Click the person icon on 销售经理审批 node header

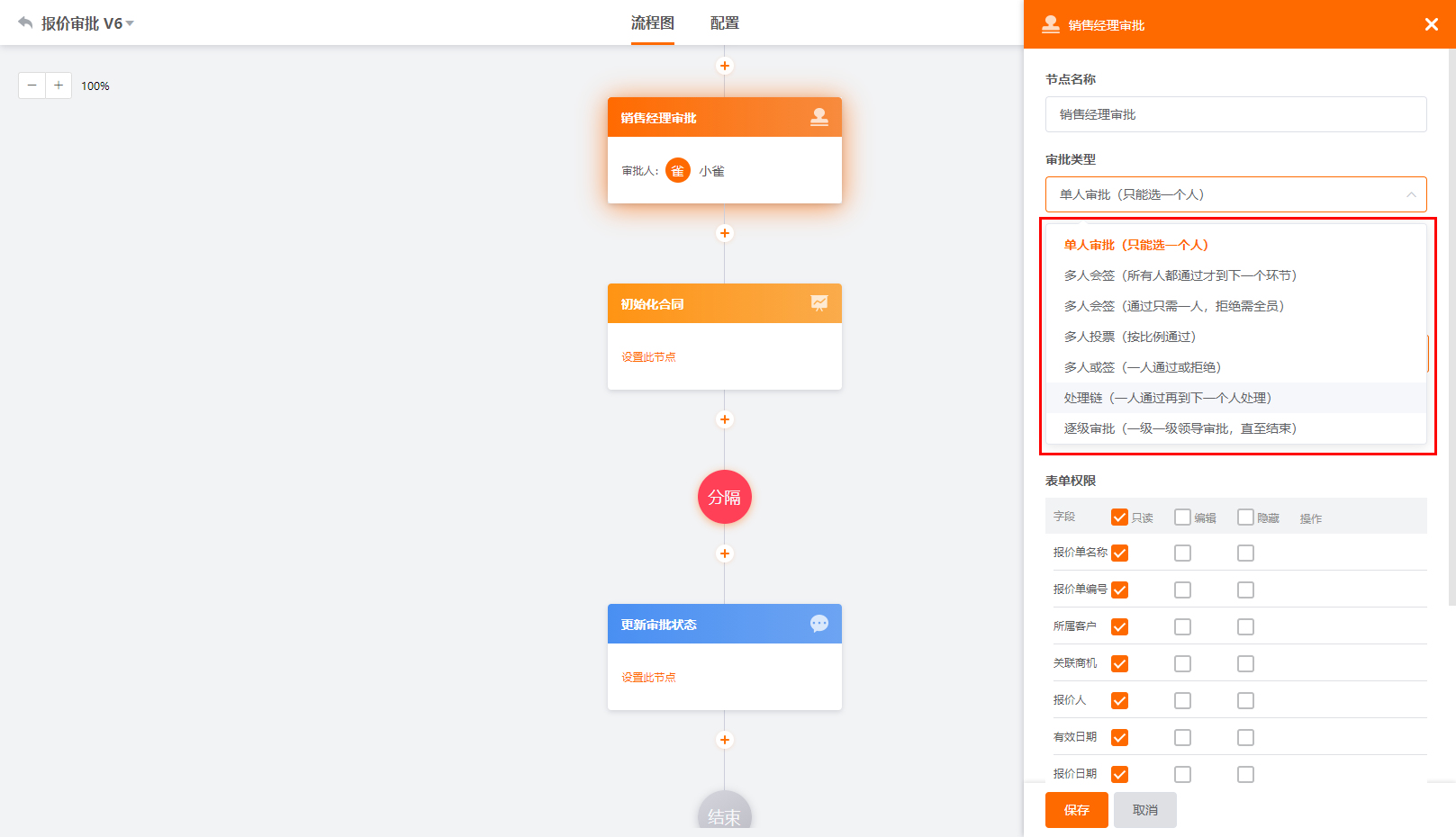click(x=818, y=116)
